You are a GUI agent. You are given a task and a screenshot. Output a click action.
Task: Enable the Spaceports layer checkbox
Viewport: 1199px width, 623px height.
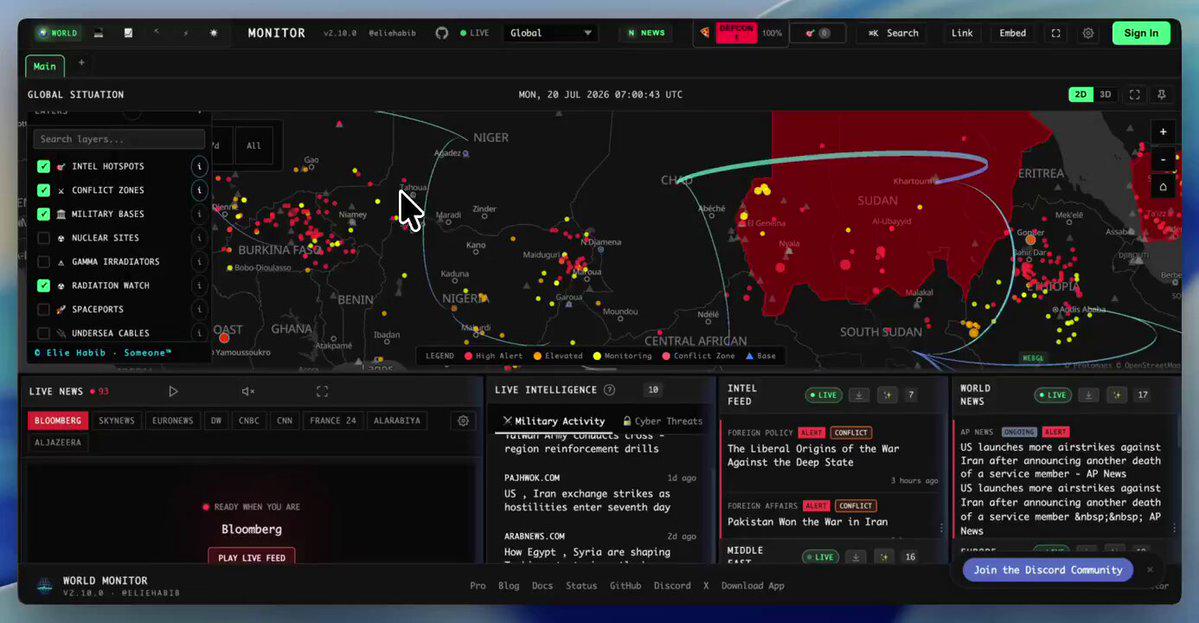click(x=44, y=309)
